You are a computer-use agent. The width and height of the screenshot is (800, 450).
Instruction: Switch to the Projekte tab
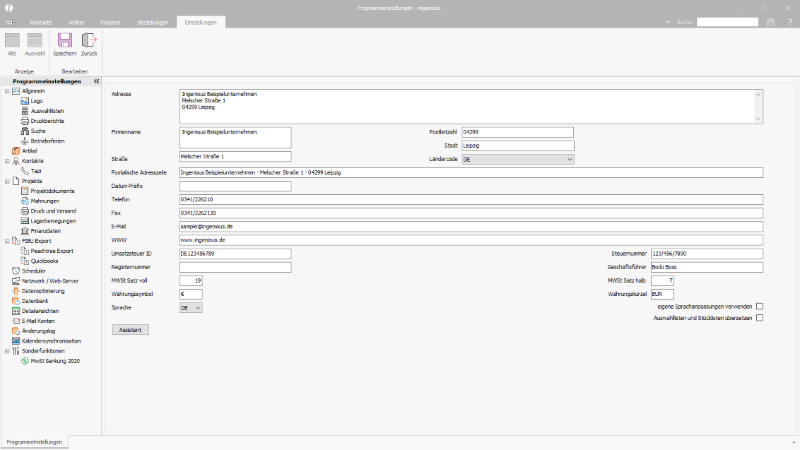click(111, 22)
